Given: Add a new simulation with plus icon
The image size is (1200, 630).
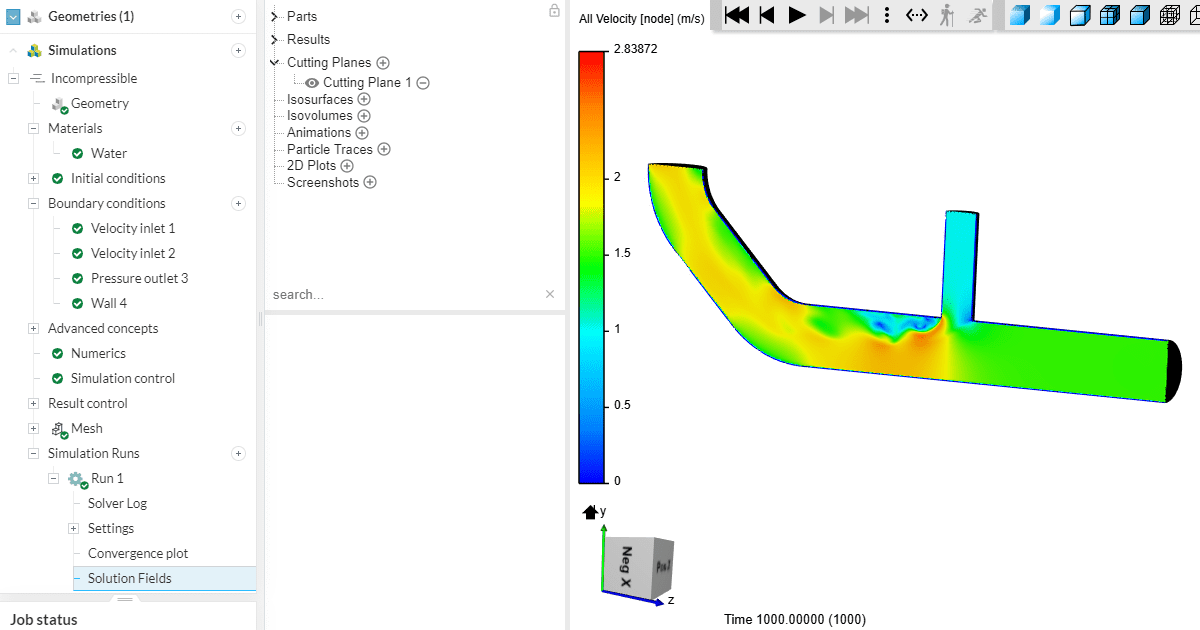Looking at the screenshot, I should click(x=238, y=51).
